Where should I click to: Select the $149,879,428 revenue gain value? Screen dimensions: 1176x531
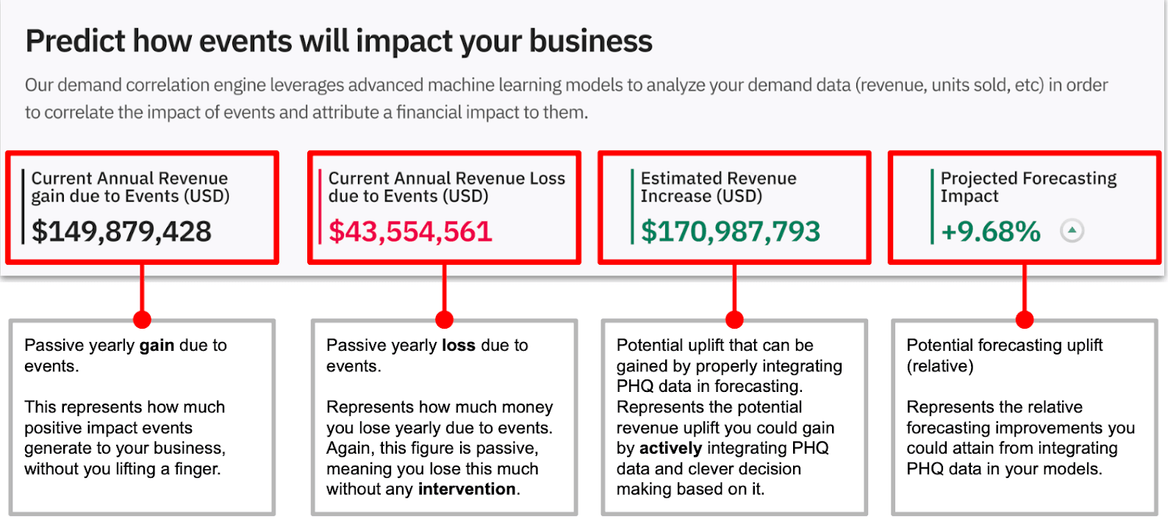pos(122,232)
